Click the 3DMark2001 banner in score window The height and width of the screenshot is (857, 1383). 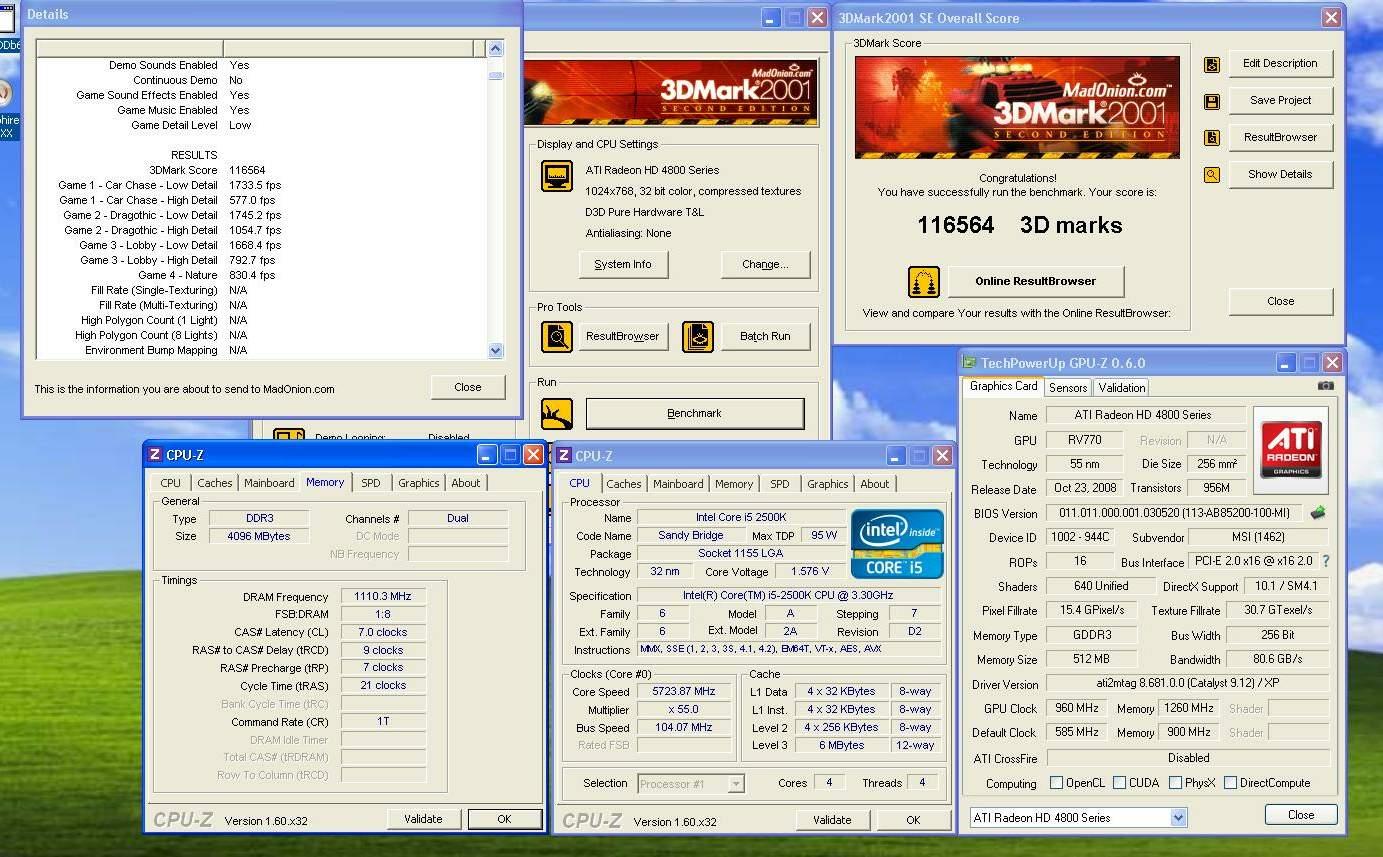click(1017, 107)
